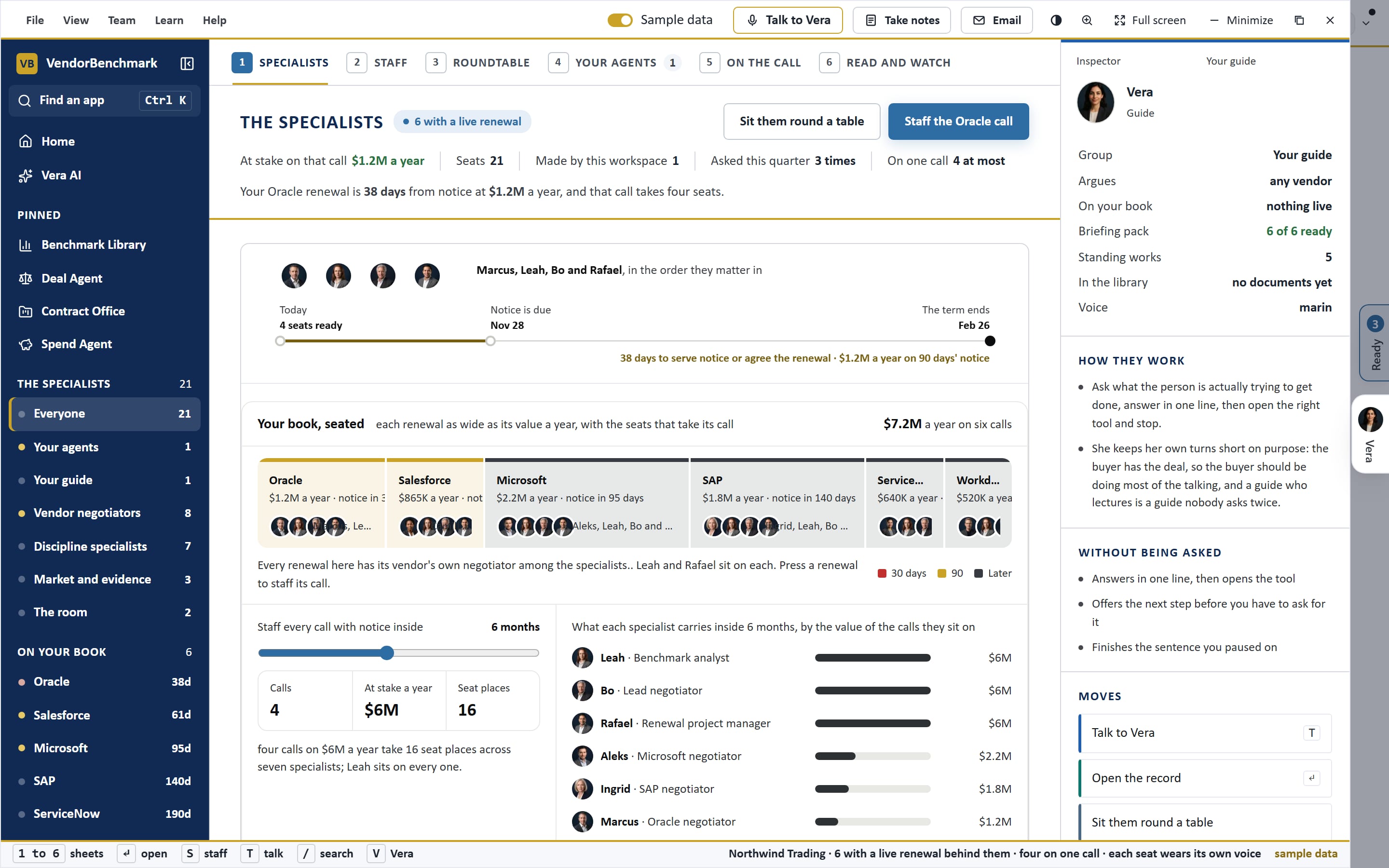Viewport: 1389px width, 868px height.
Task: Click the Open the record move
Action: pyautogui.click(x=1205, y=778)
